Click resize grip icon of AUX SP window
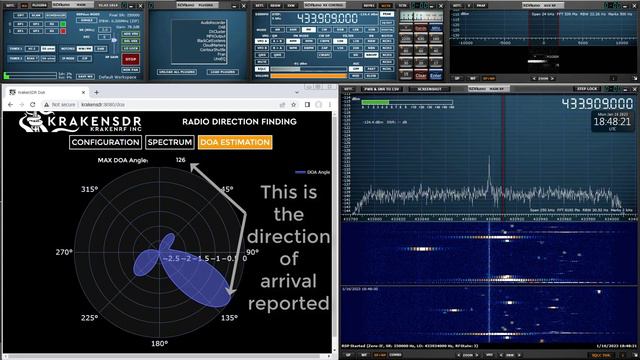Screen dimensions: 640x360 [x=635, y=78]
